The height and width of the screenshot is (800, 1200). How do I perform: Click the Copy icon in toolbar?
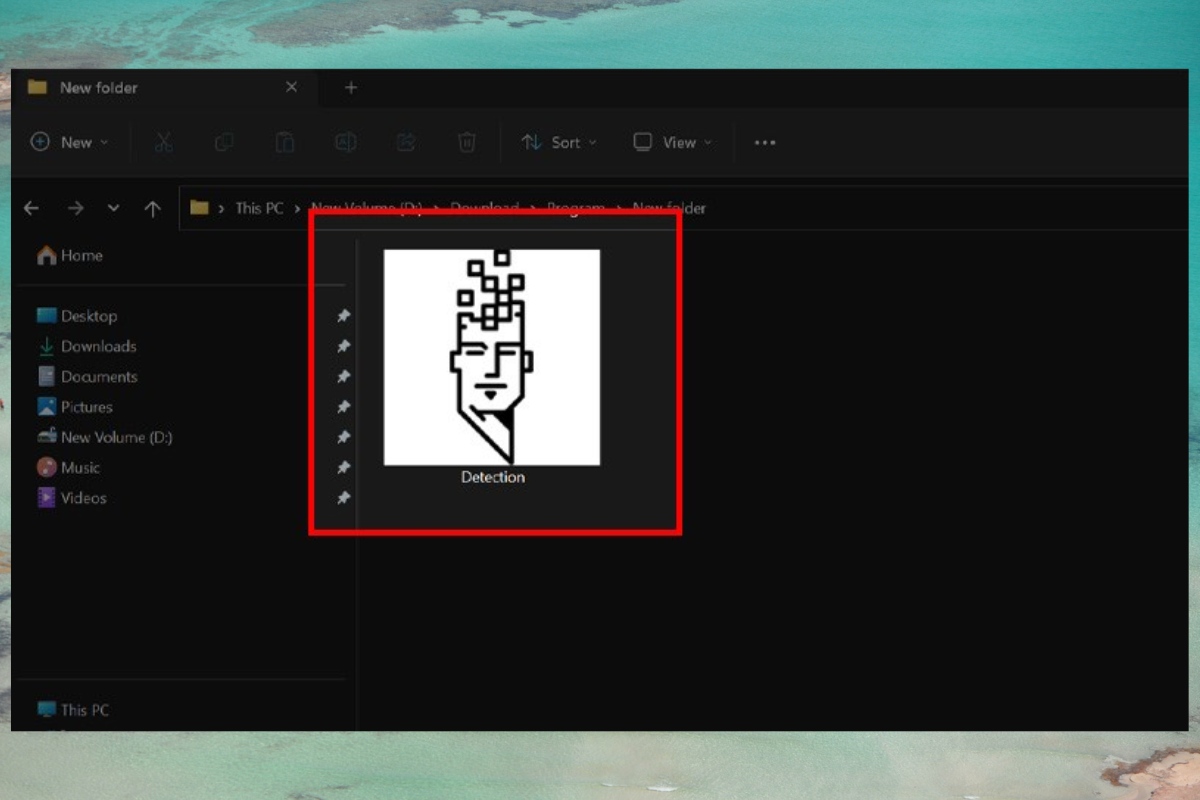pos(224,143)
